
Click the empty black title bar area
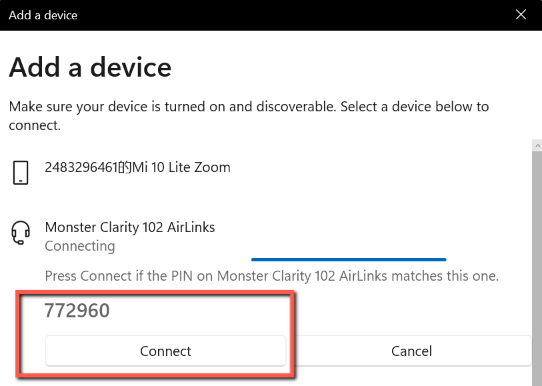[294, 15]
